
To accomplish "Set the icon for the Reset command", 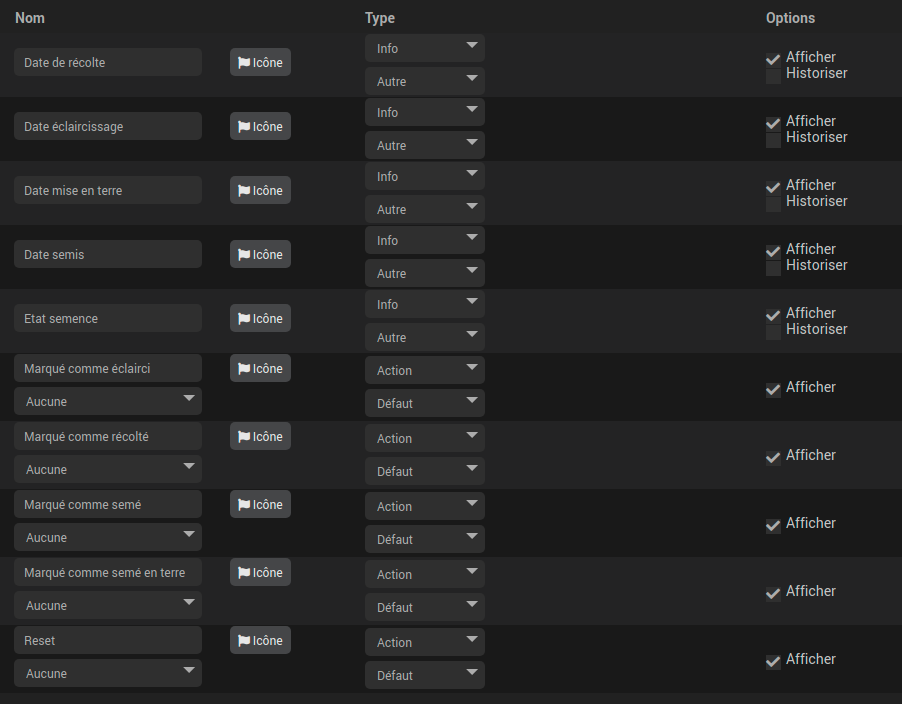I will 260,641.
